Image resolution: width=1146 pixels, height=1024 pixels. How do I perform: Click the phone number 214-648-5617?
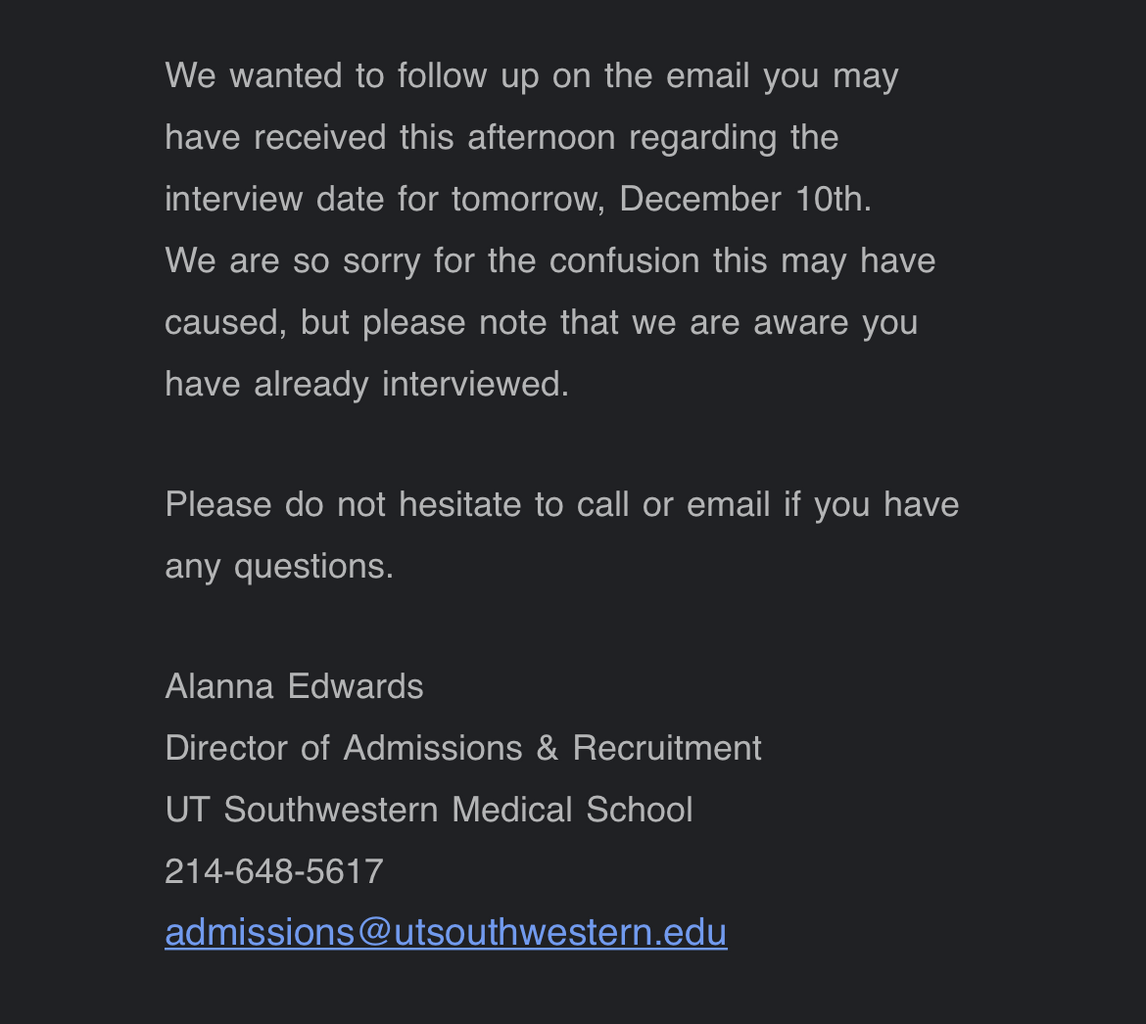point(274,871)
